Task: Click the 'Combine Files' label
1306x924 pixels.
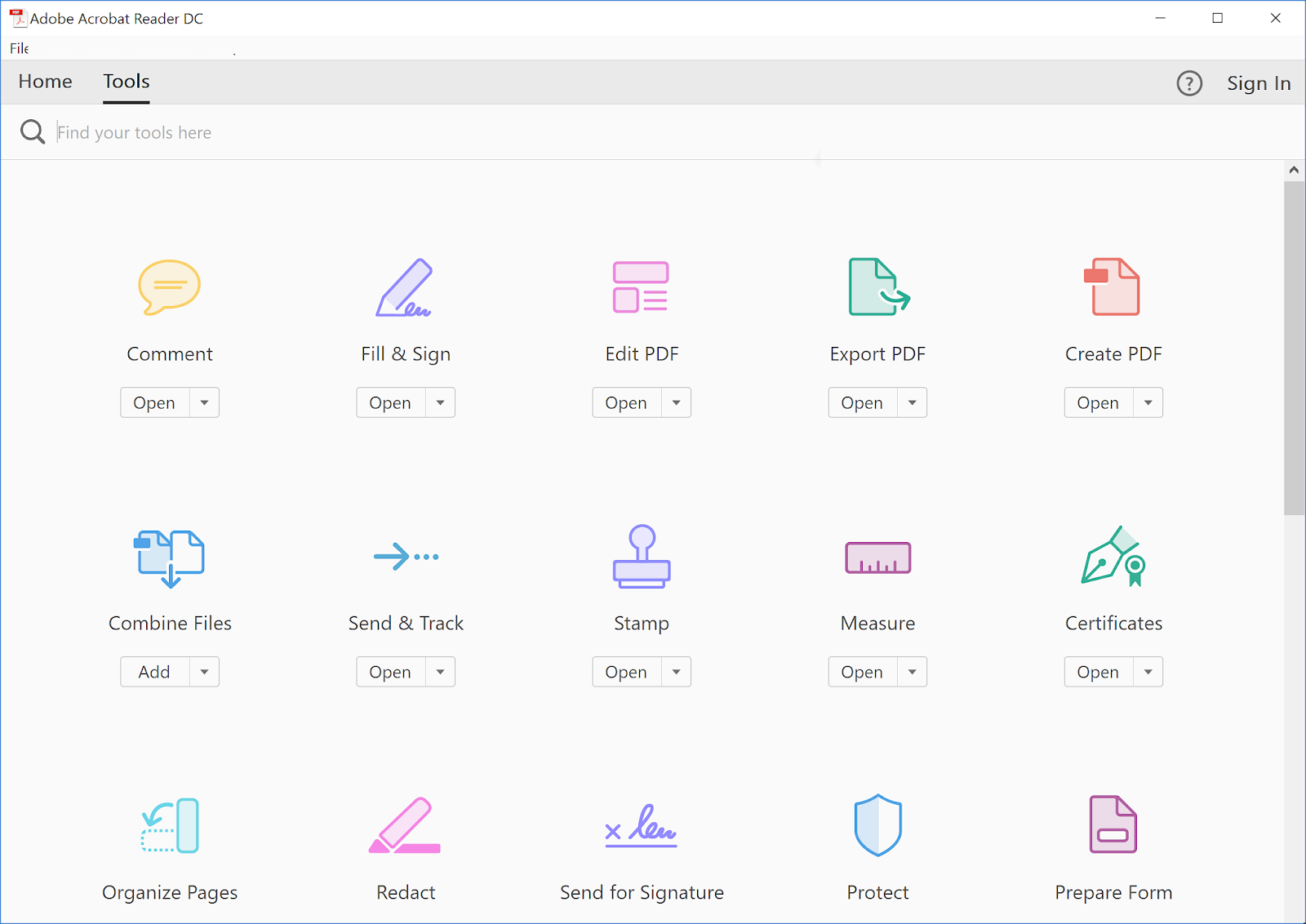Action: (x=170, y=624)
